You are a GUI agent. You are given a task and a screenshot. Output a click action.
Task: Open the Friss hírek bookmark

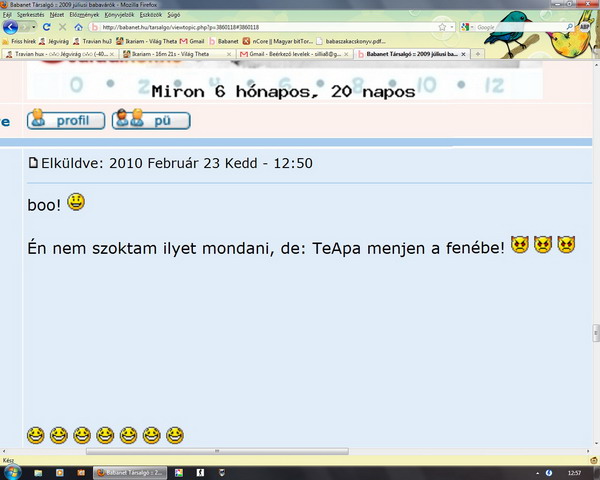(19, 41)
